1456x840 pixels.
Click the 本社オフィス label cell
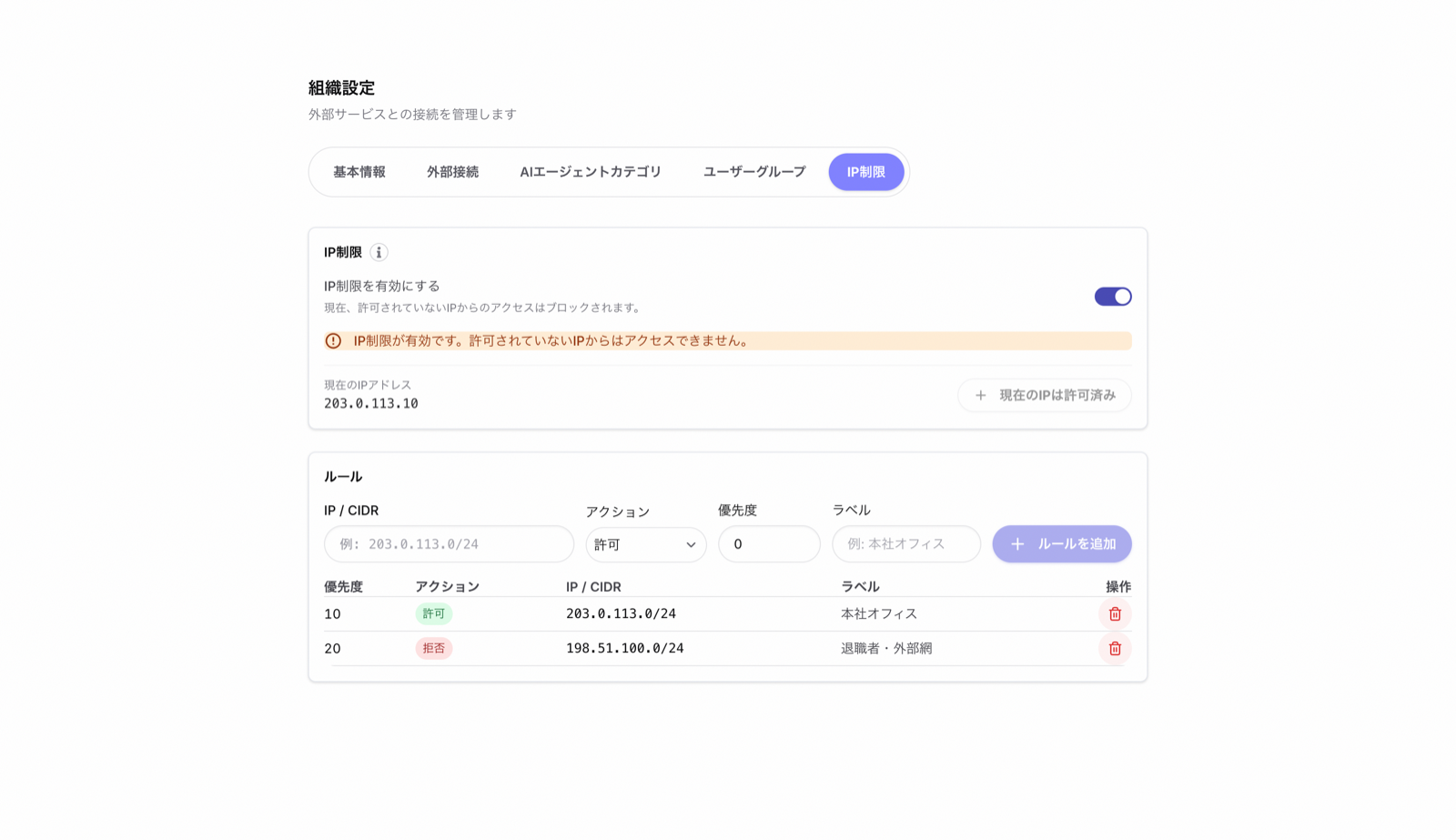(x=879, y=613)
